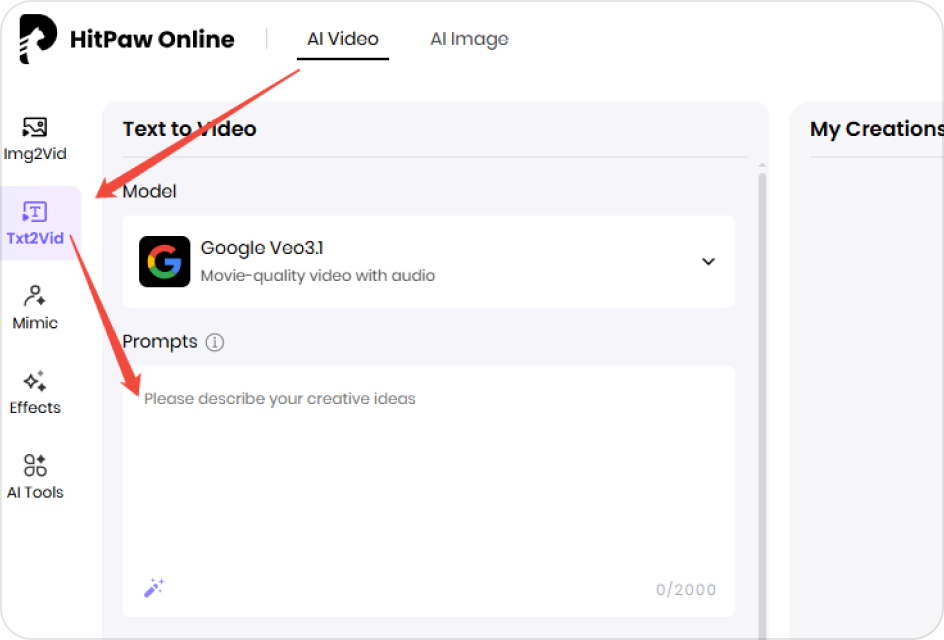
Task: Click the Google logo in model selector
Action: point(164,262)
